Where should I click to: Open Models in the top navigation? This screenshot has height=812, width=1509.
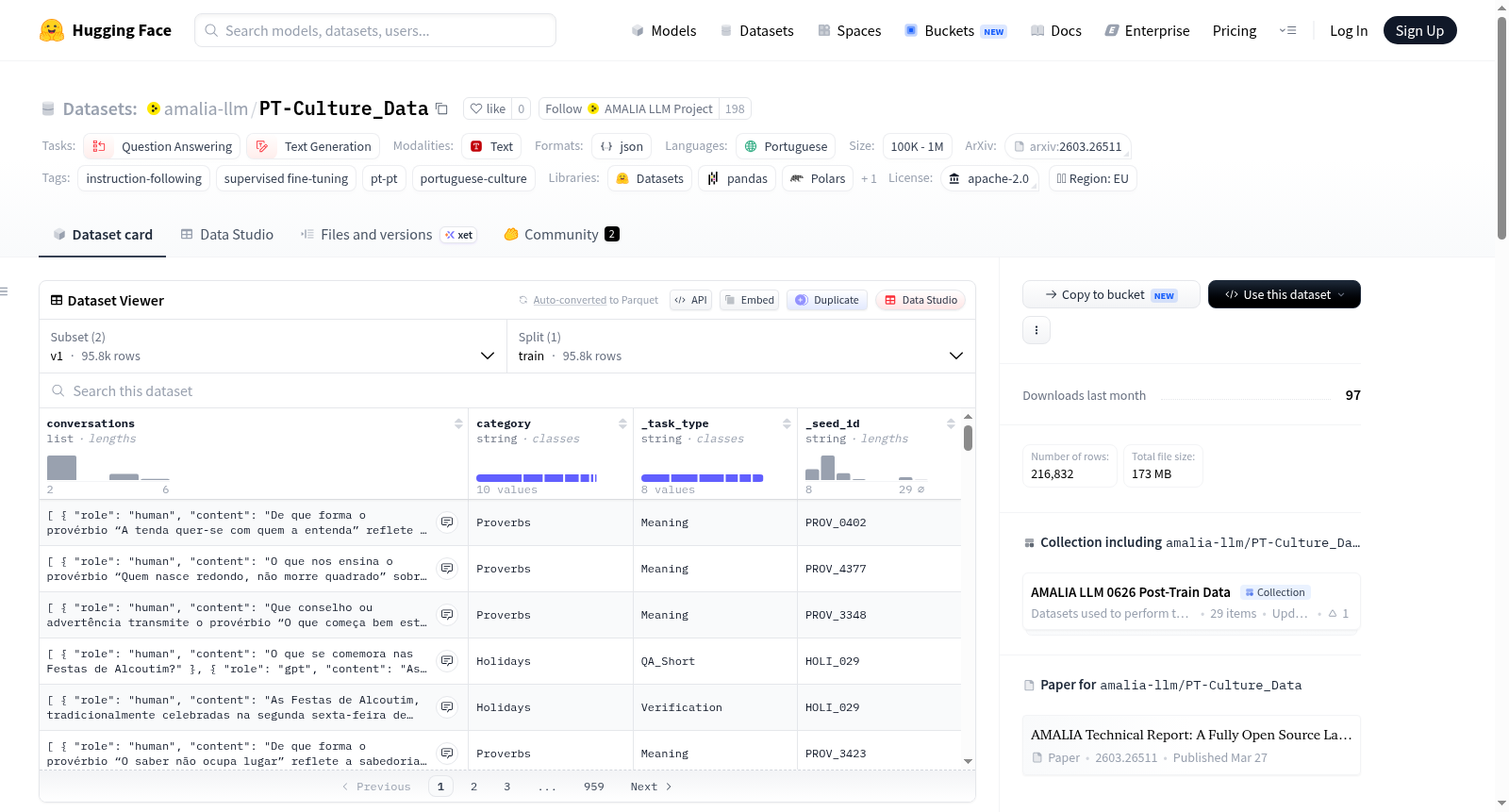[664, 30]
